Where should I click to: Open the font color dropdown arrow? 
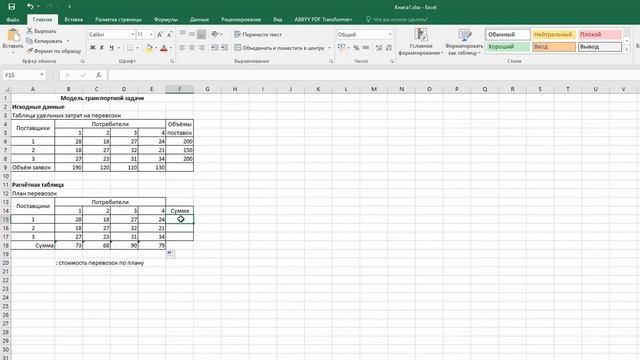(171, 48)
